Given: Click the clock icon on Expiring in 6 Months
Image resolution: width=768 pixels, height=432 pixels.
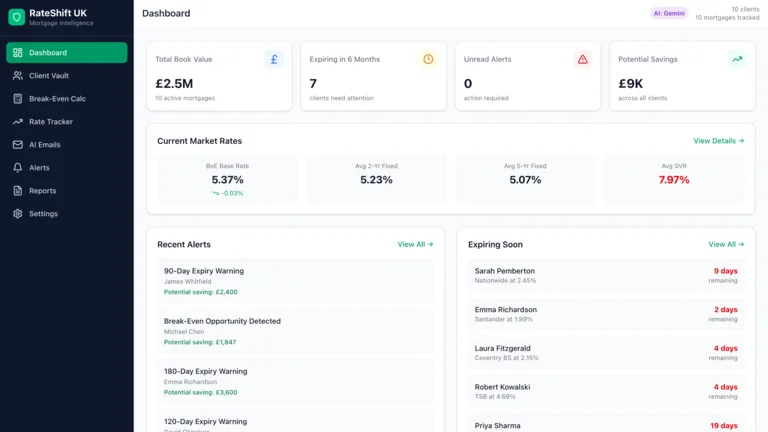Looking at the screenshot, I should point(428,59).
